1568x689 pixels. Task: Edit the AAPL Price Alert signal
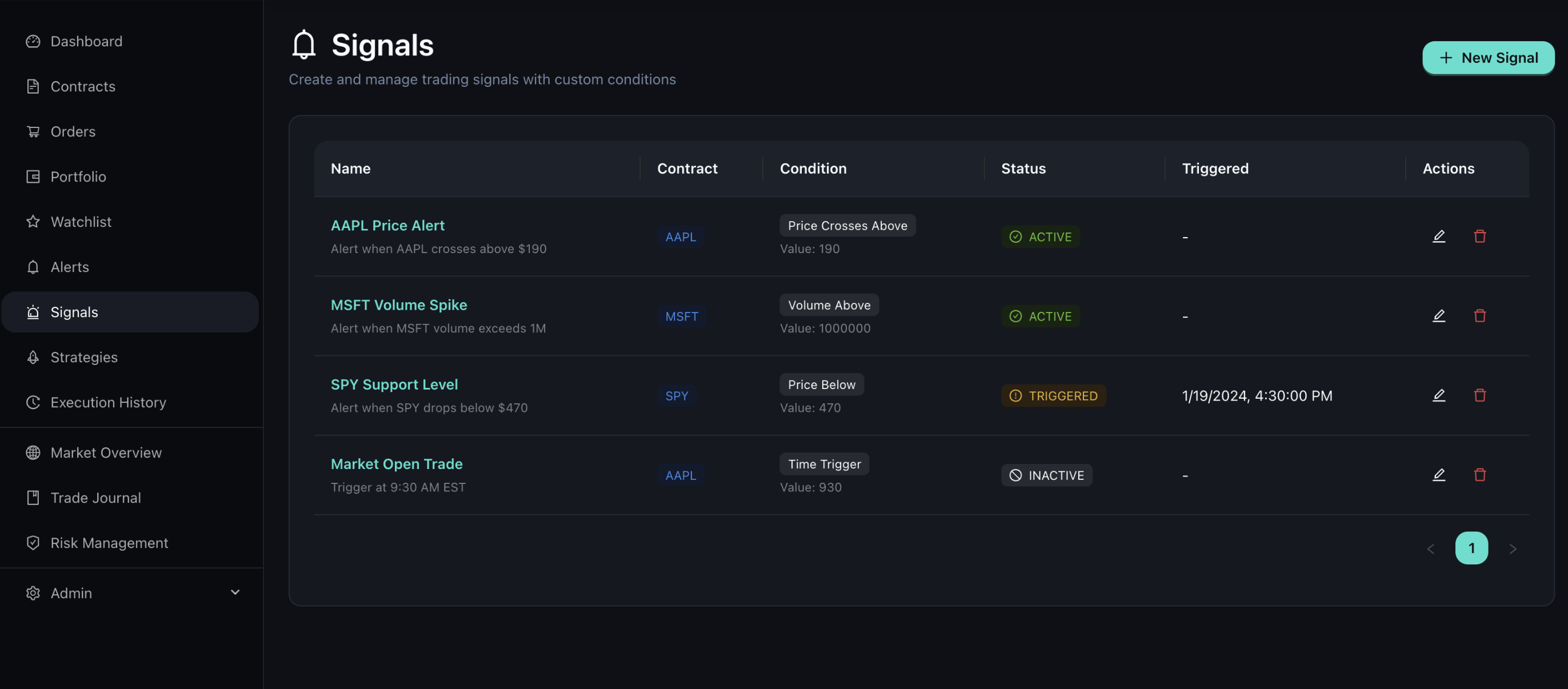[x=1438, y=236]
